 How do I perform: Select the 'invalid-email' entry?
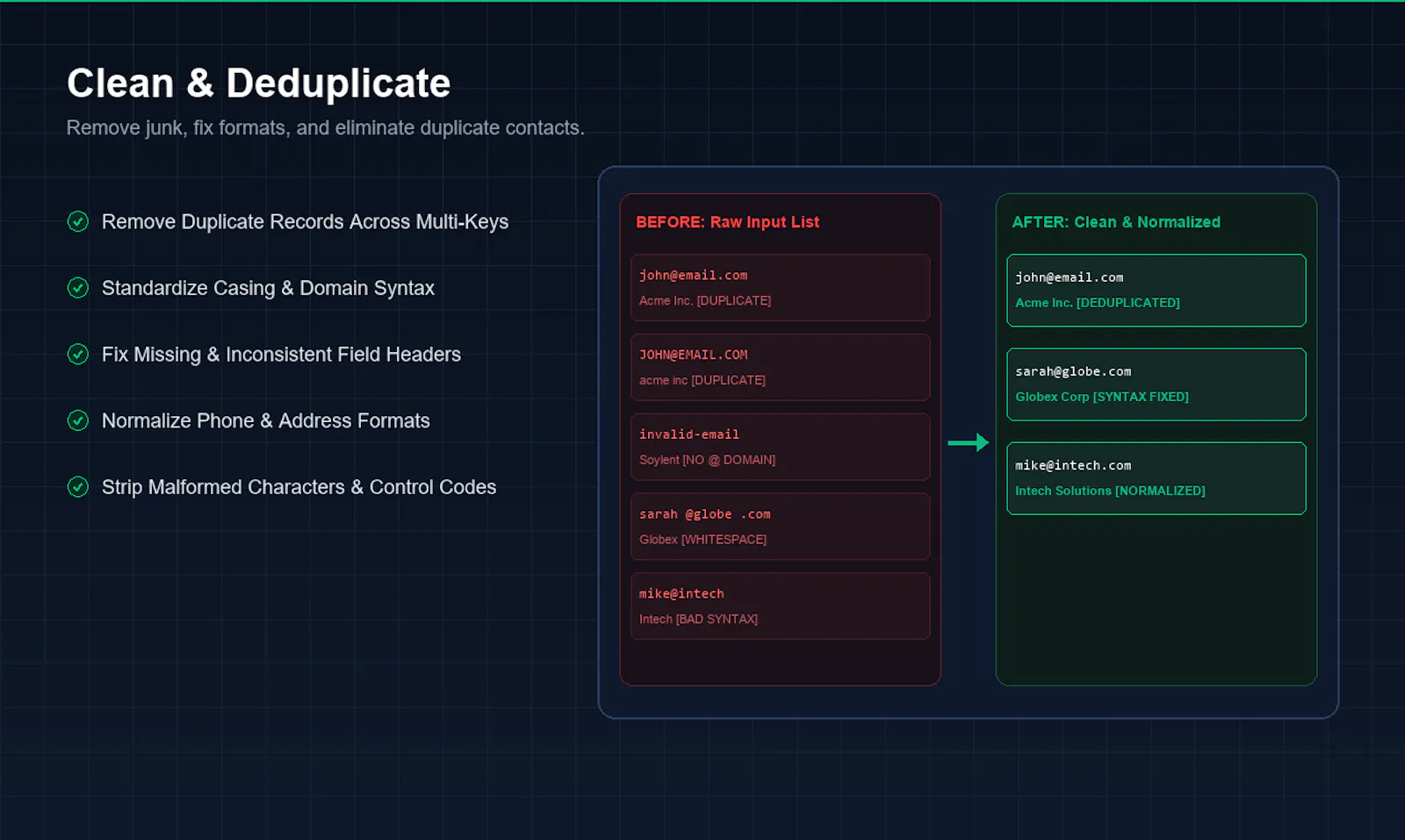[x=689, y=434]
